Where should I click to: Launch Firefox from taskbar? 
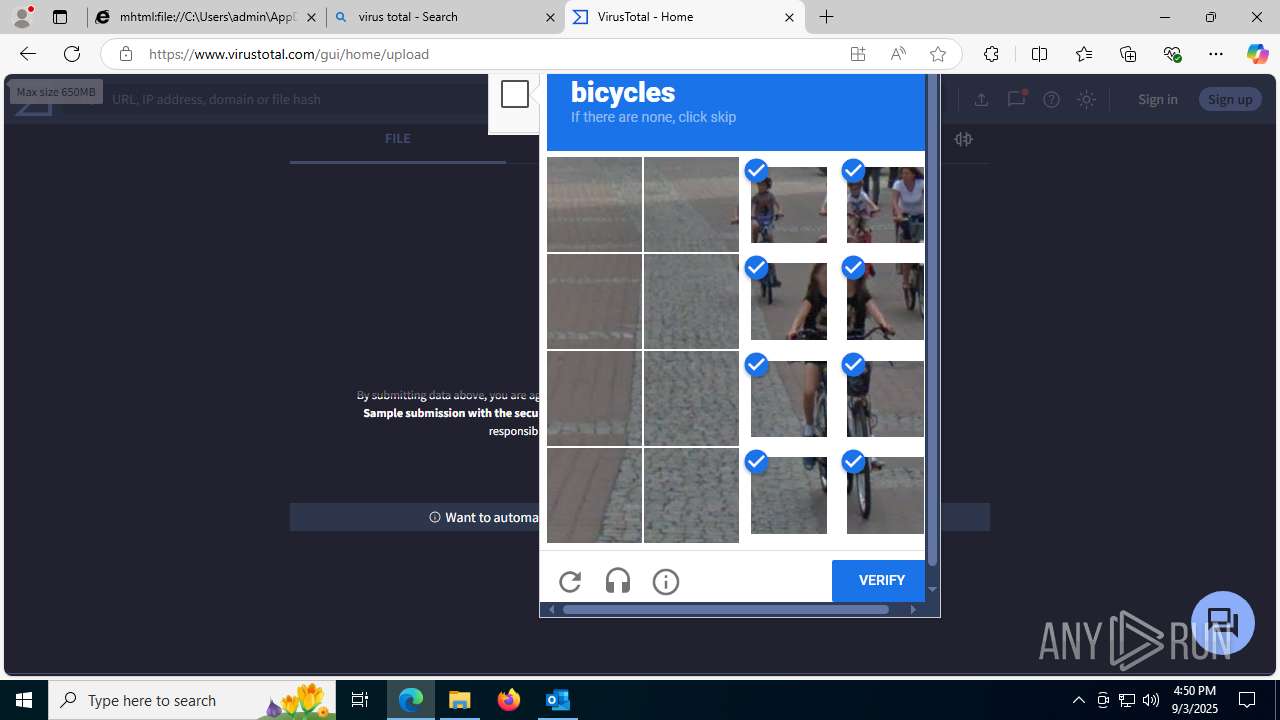pos(509,700)
